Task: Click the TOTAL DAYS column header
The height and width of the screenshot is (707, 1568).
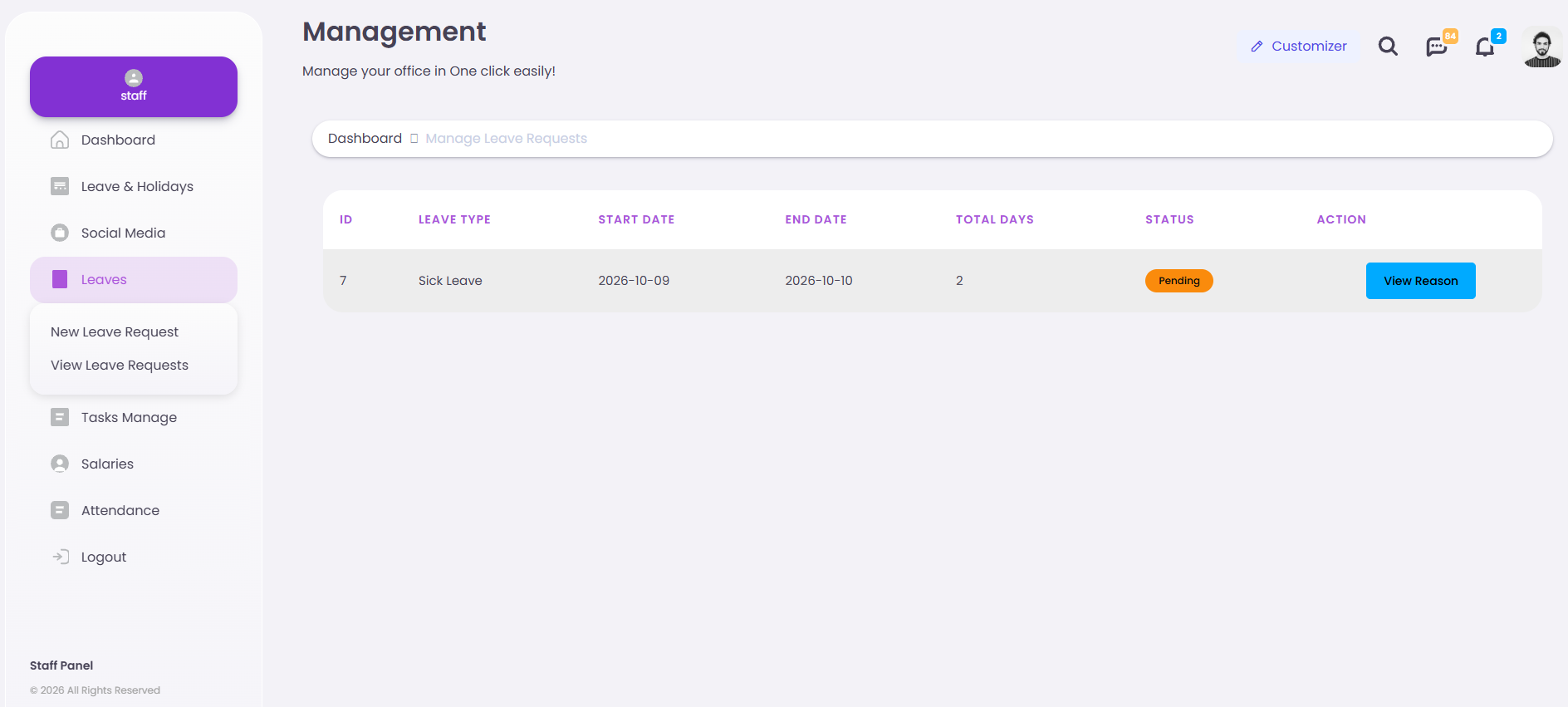Action: pyautogui.click(x=994, y=219)
